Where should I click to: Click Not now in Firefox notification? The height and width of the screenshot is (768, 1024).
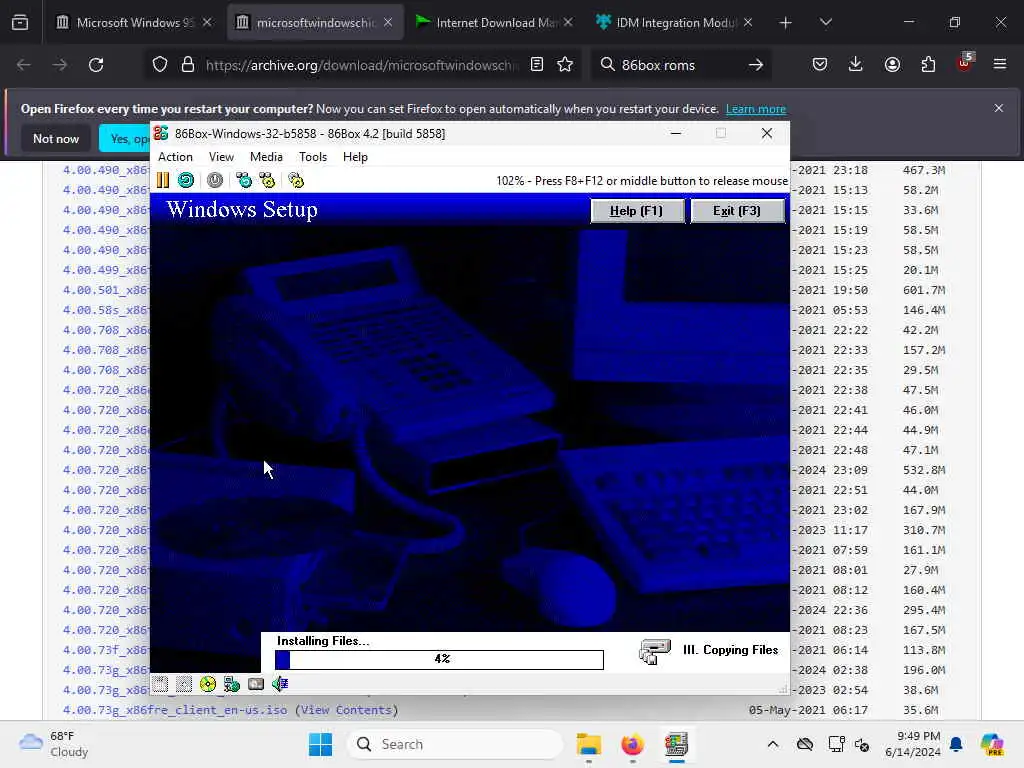click(56, 138)
